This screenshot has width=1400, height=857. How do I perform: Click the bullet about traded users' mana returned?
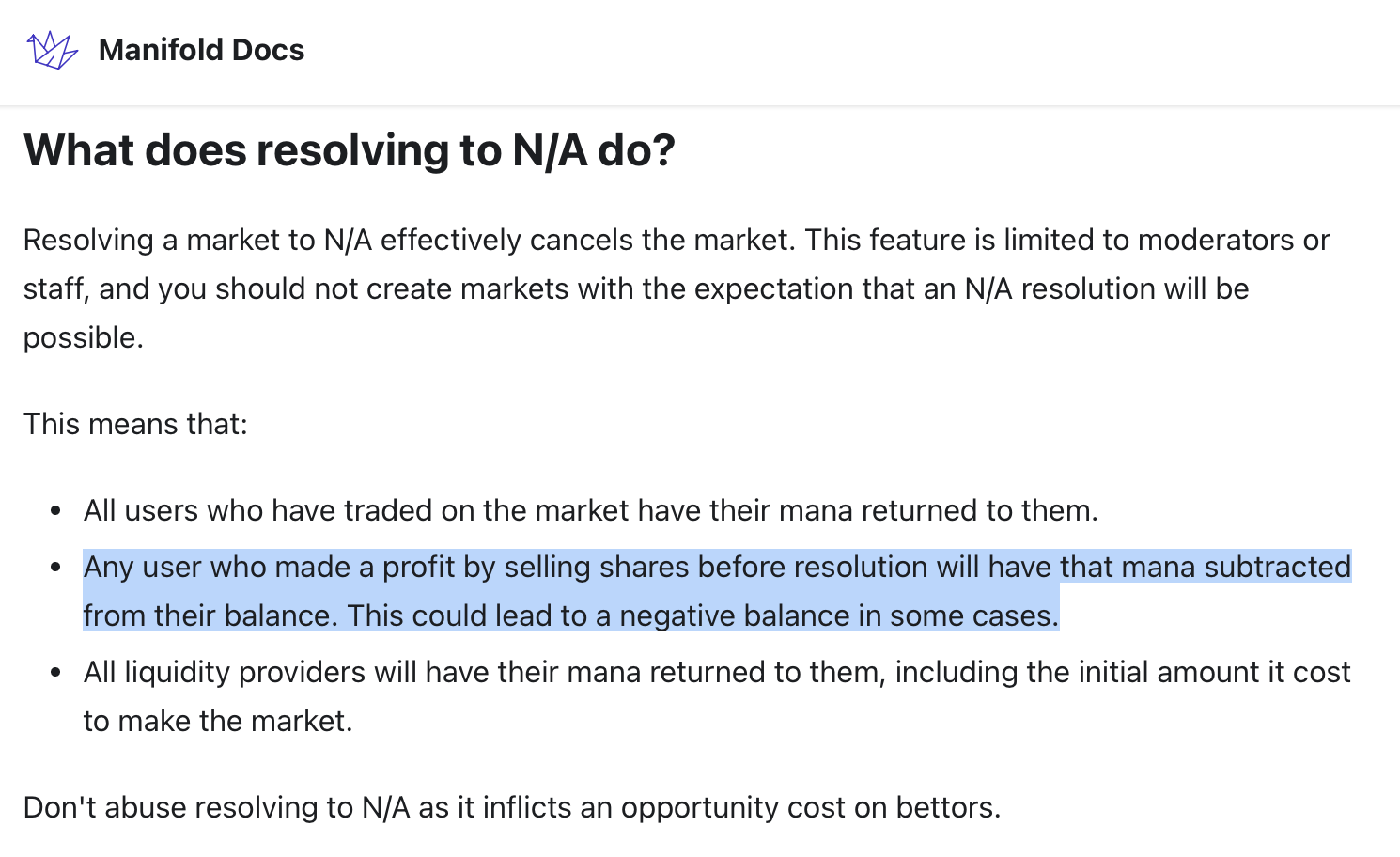(590, 511)
